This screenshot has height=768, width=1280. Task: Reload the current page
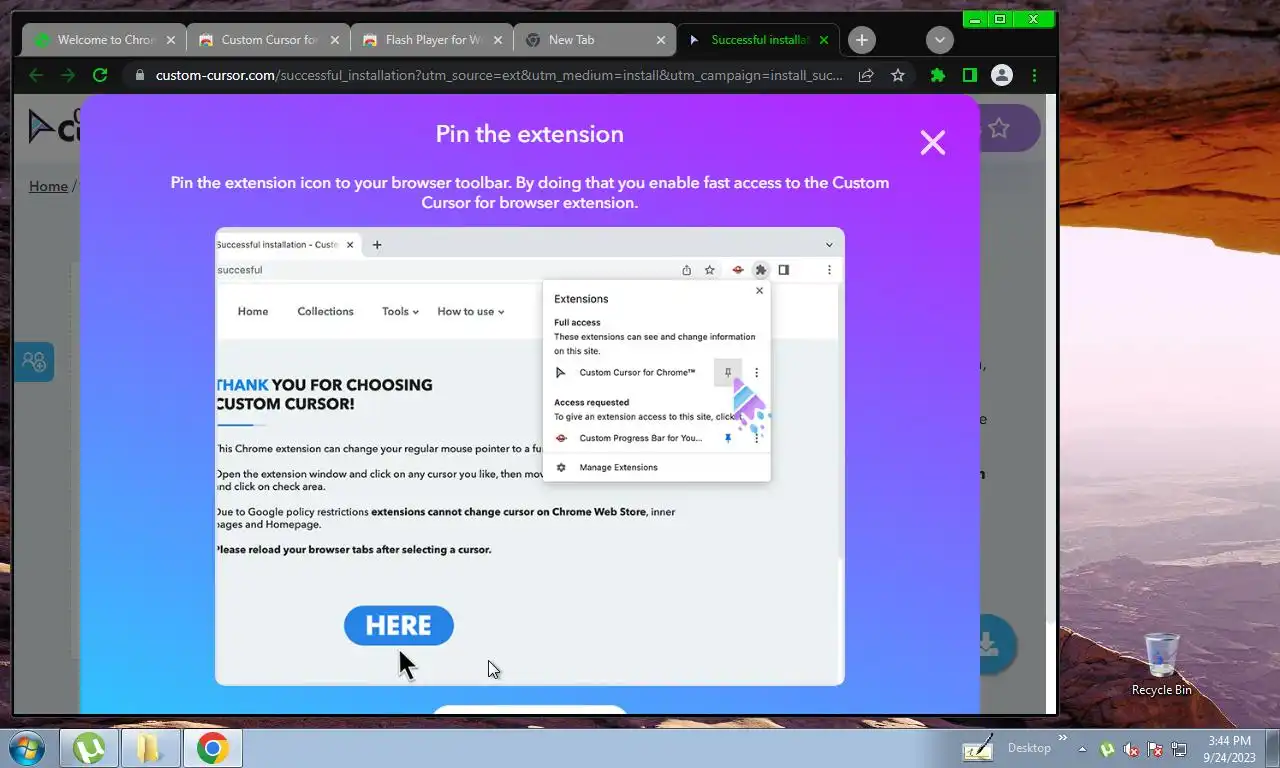coord(100,75)
